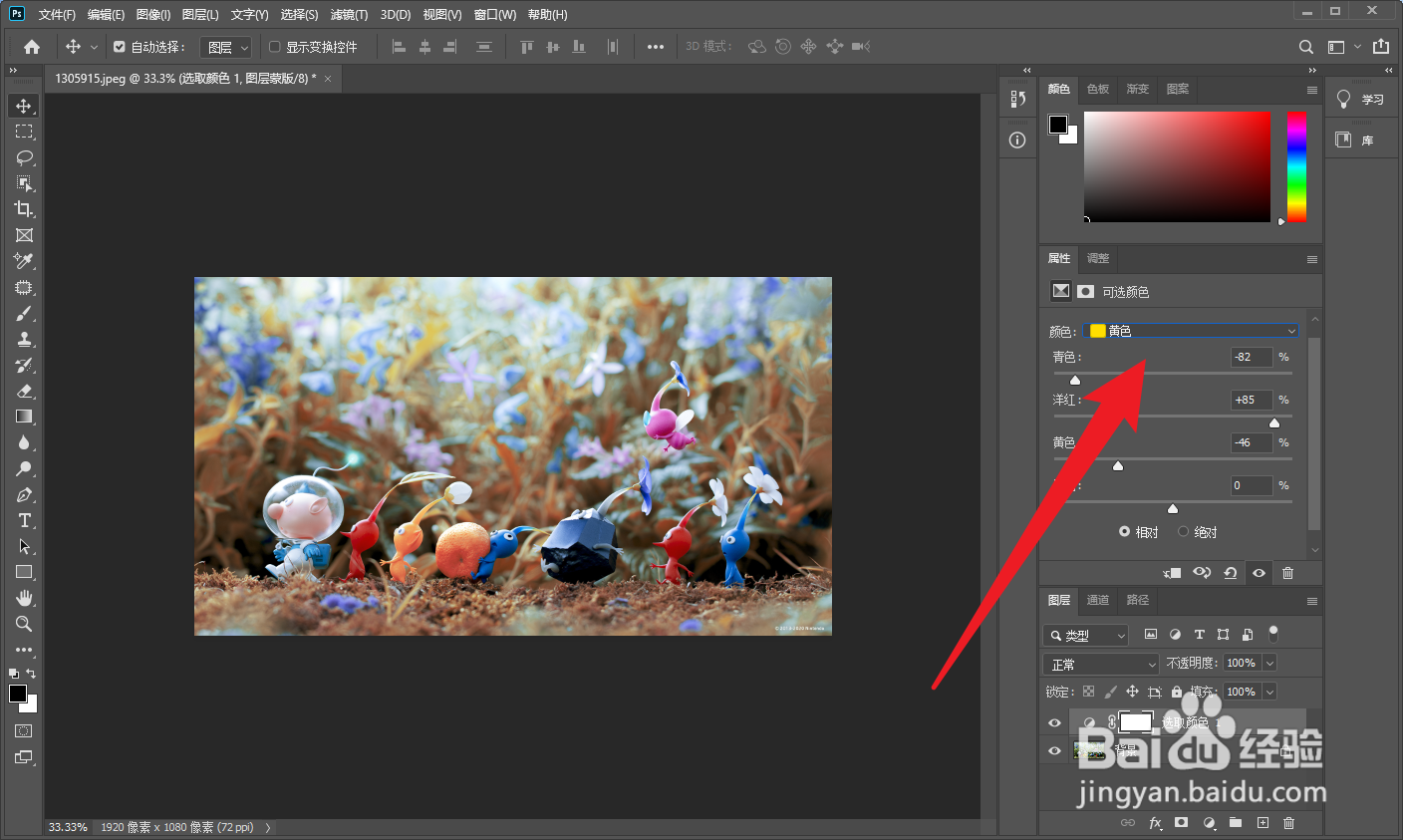The height and width of the screenshot is (840, 1403).
Task: Select the Pen tool
Action: pyautogui.click(x=24, y=494)
